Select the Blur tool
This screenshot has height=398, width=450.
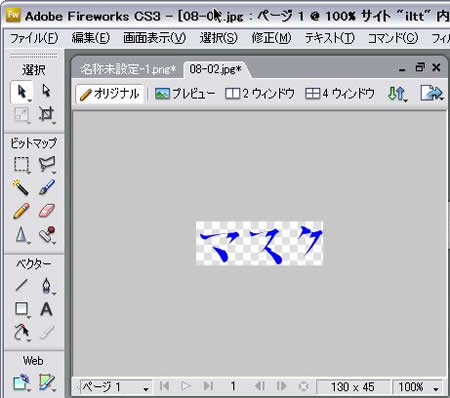(21, 235)
